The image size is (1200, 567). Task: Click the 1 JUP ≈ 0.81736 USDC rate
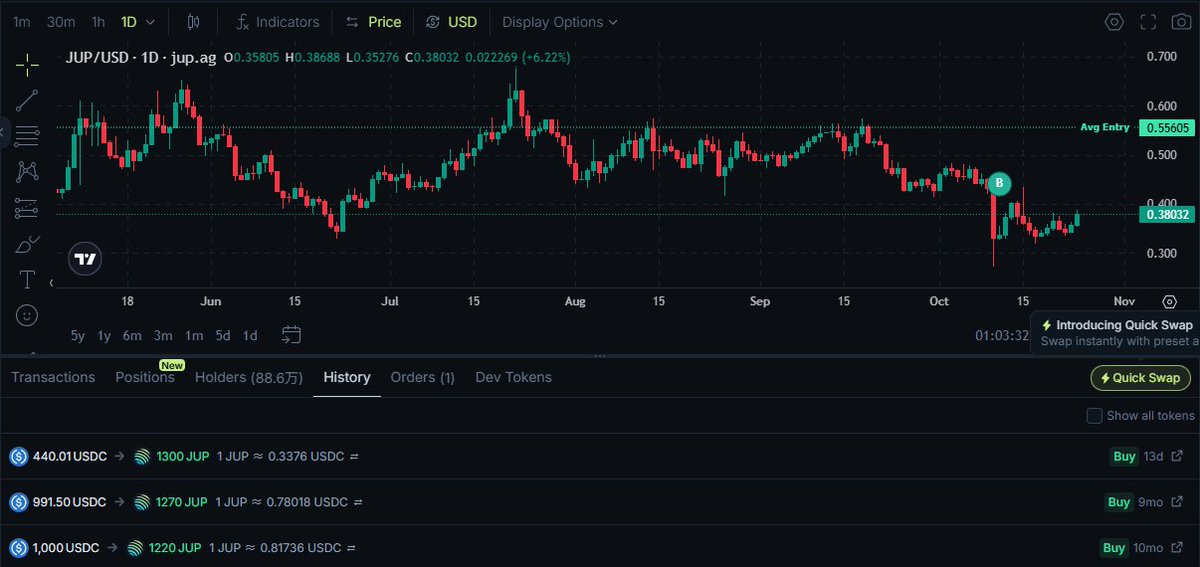275,548
